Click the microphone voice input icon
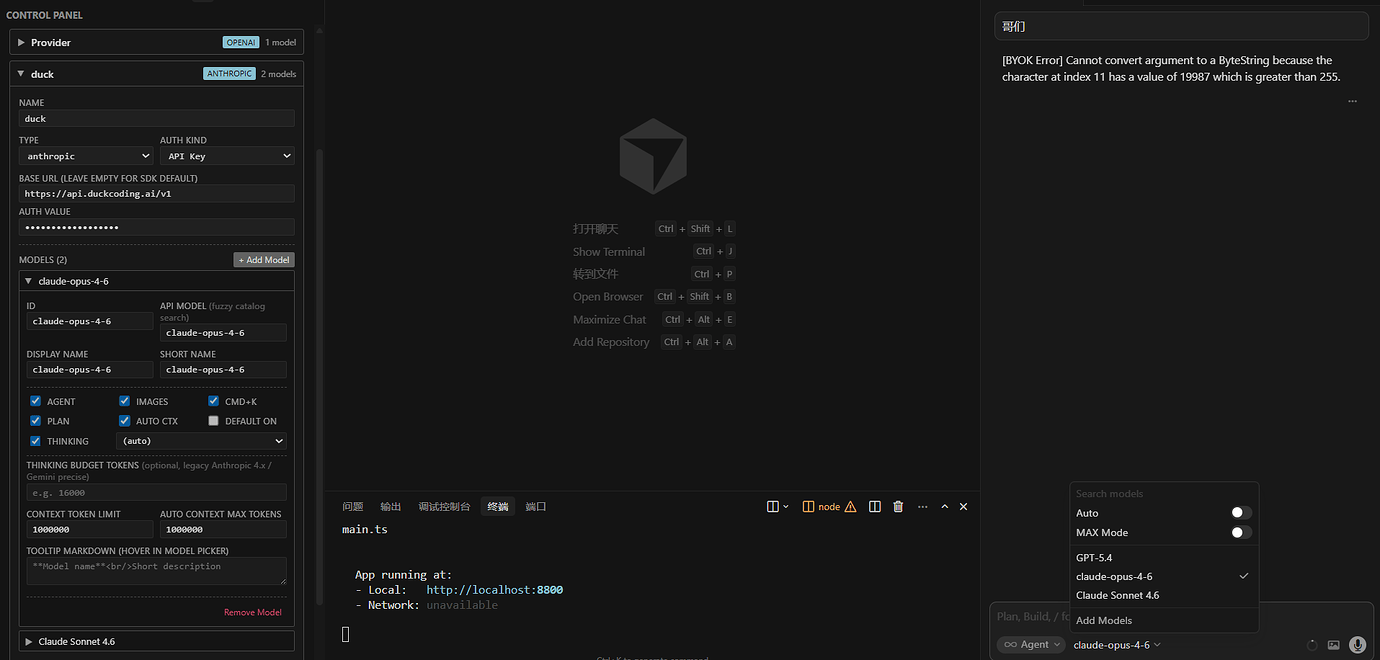Viewport: 1380px width, 660px height. [1357, 645]
